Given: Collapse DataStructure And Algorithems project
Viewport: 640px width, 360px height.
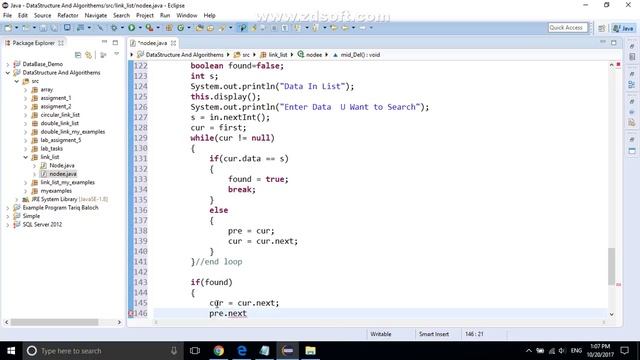Looking at the screenshot, I should pos(7,73).
